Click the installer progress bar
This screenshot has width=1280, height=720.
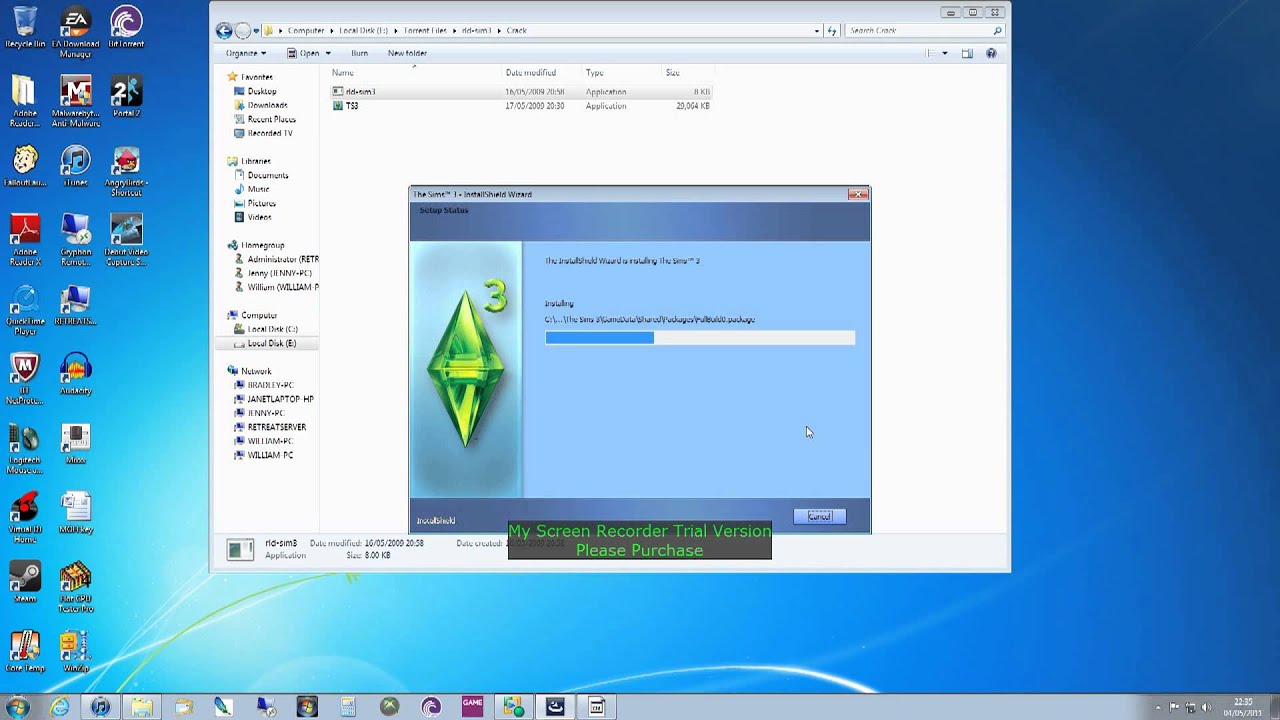[x=700, y=338]
